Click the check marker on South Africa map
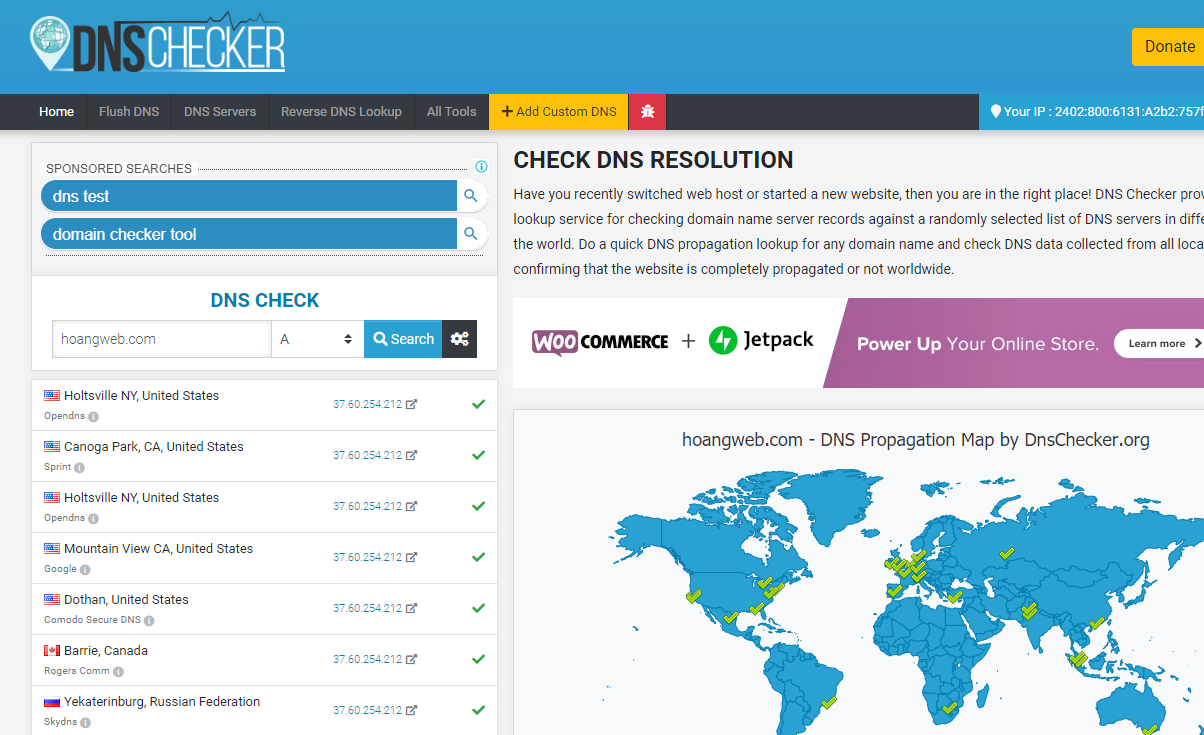The height and width of the screenshot is (735, 1204). click(950, 707)
